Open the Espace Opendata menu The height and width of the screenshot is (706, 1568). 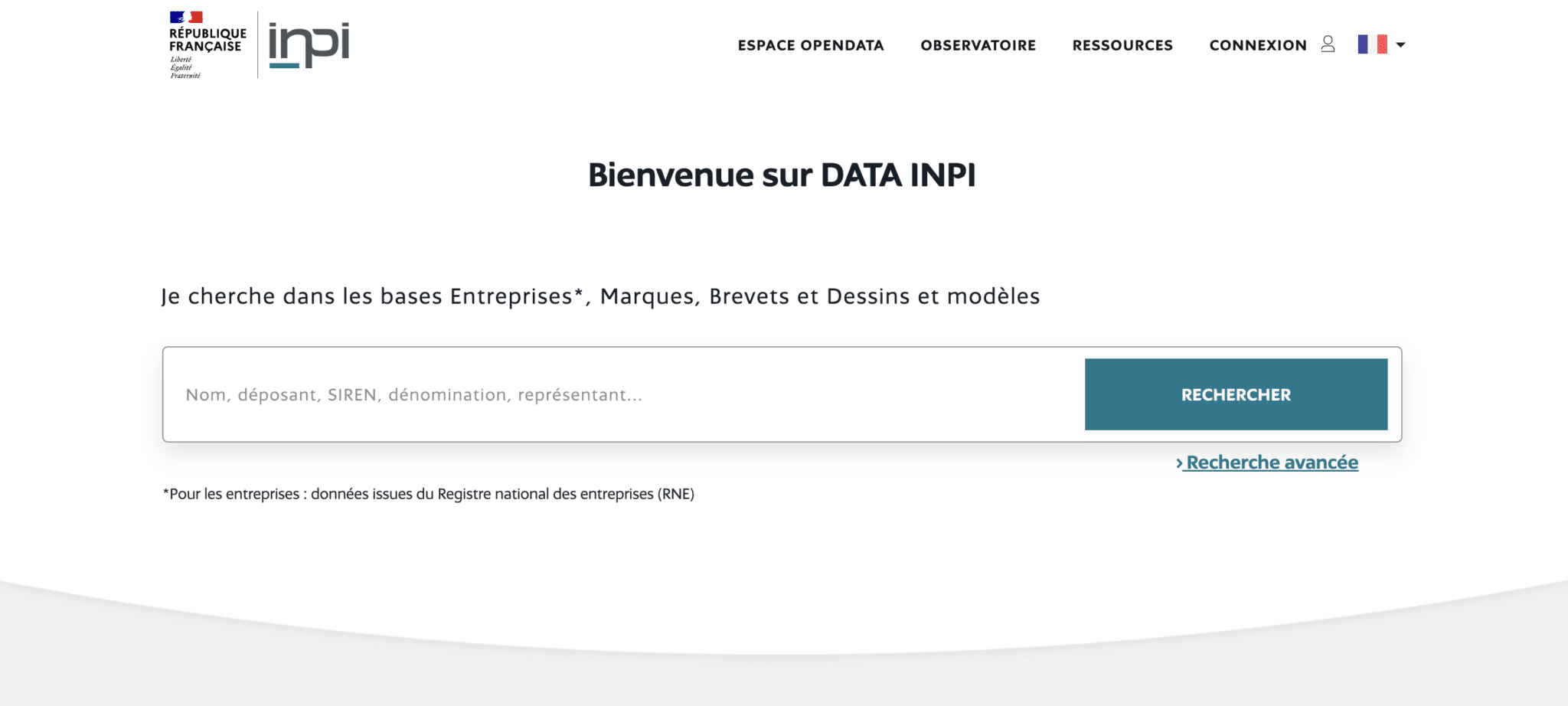[x=811, y=45]
